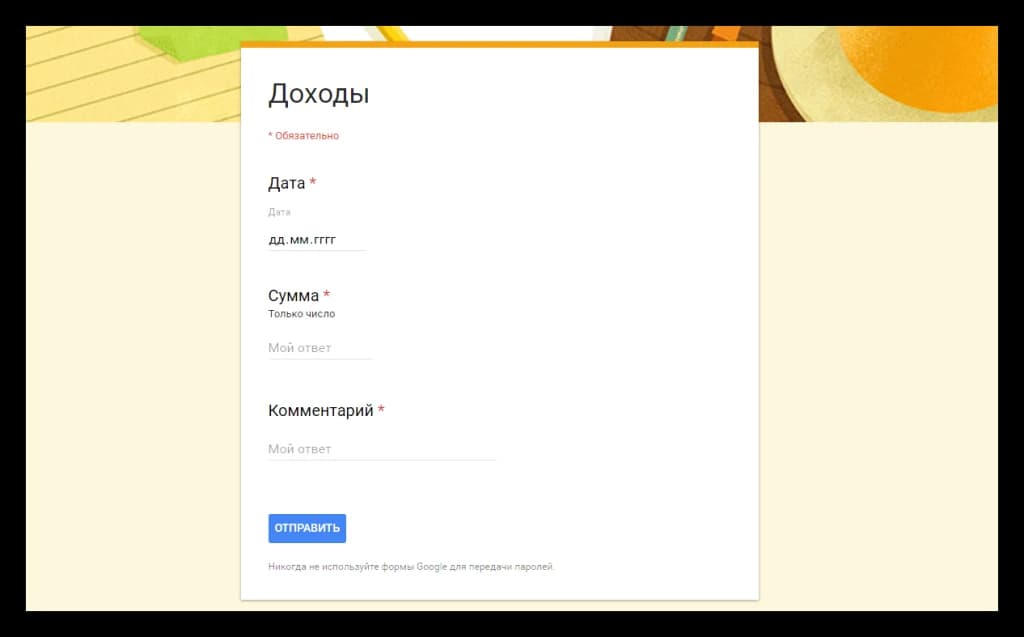Click the Только число hint text
1024x637 pixels.
pos(301,314)
